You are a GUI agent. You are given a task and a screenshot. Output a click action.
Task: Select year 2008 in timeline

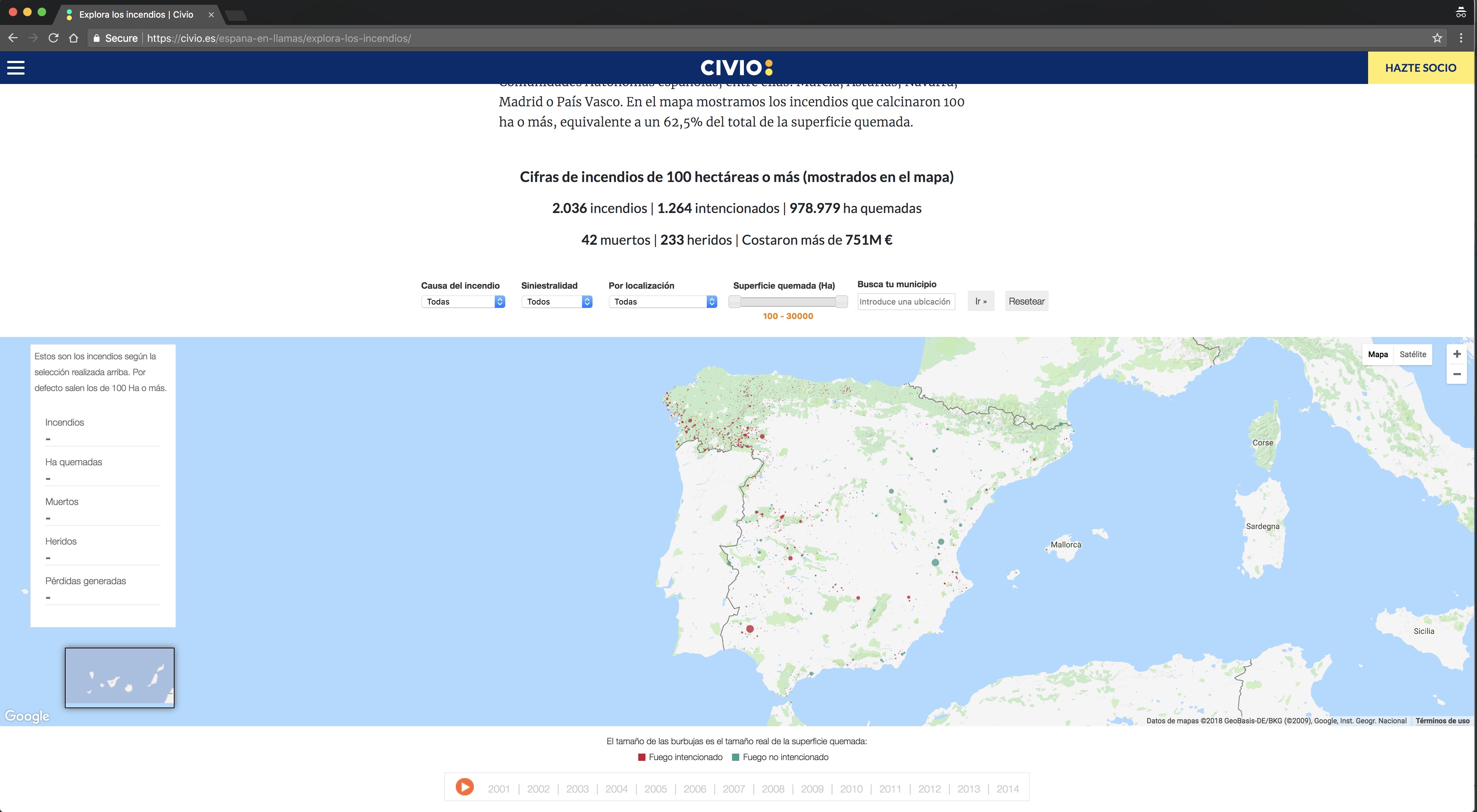pyautogui.click(x=773, y=789)
